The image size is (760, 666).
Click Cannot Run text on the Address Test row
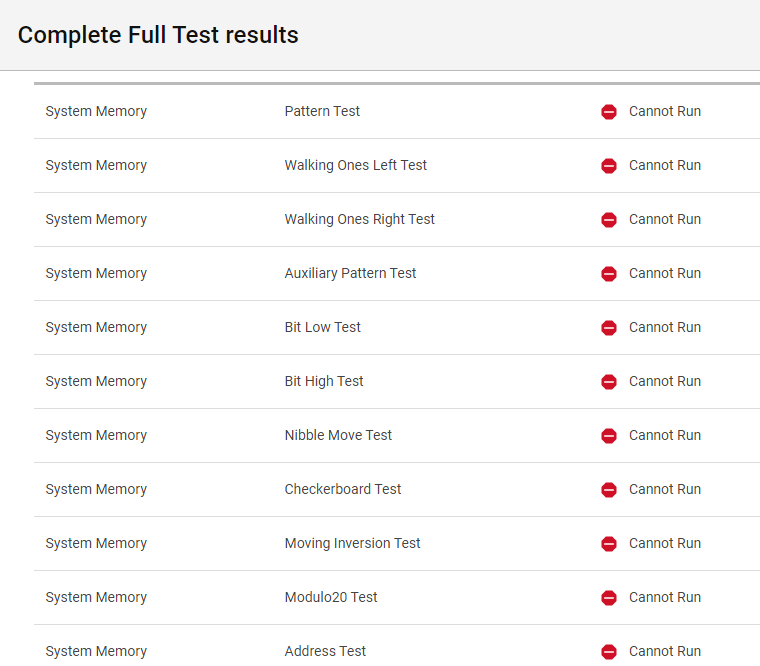(x=665, y=651)
